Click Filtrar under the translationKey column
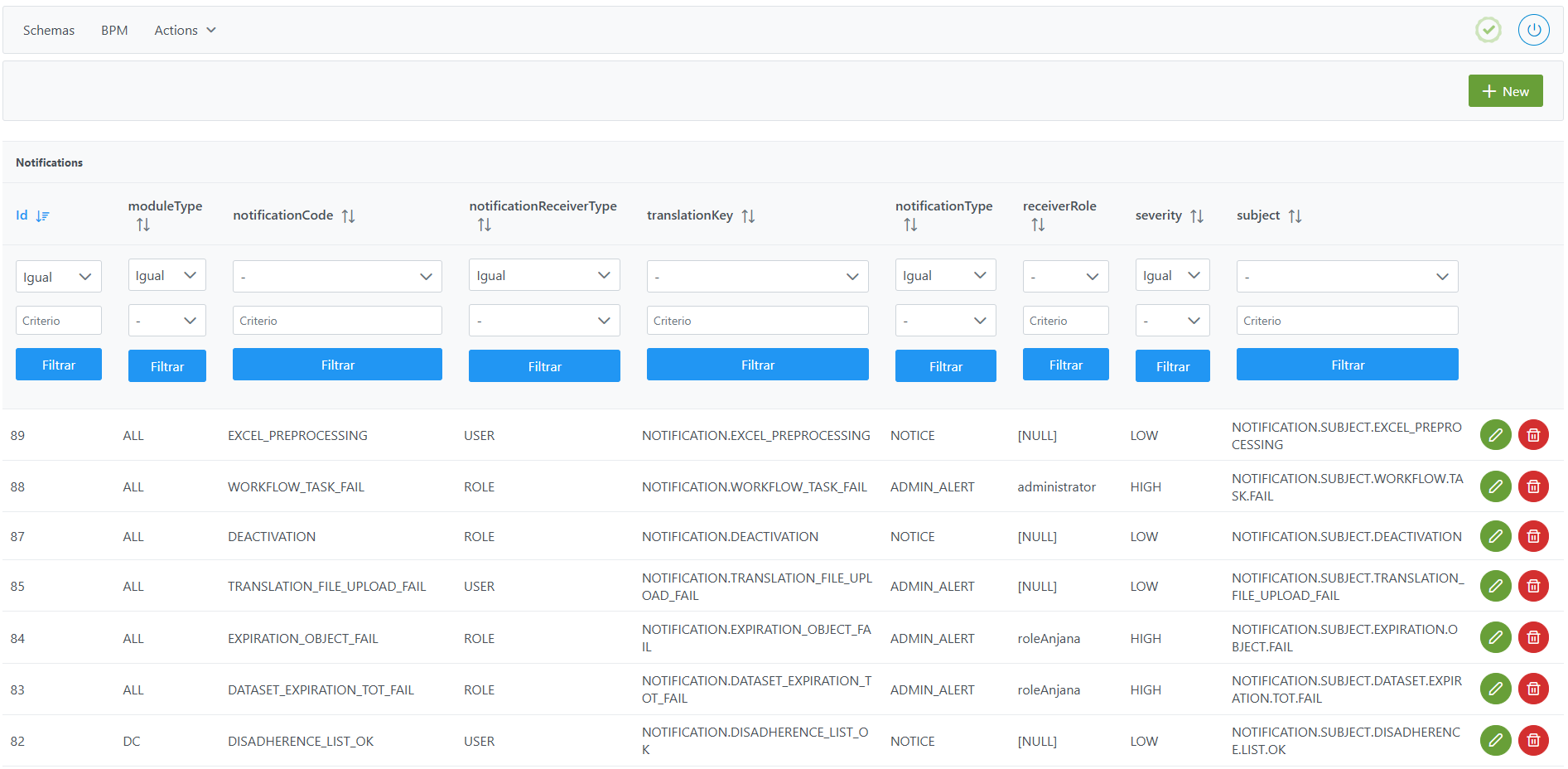1568x769 pixels. coord(757,365)
